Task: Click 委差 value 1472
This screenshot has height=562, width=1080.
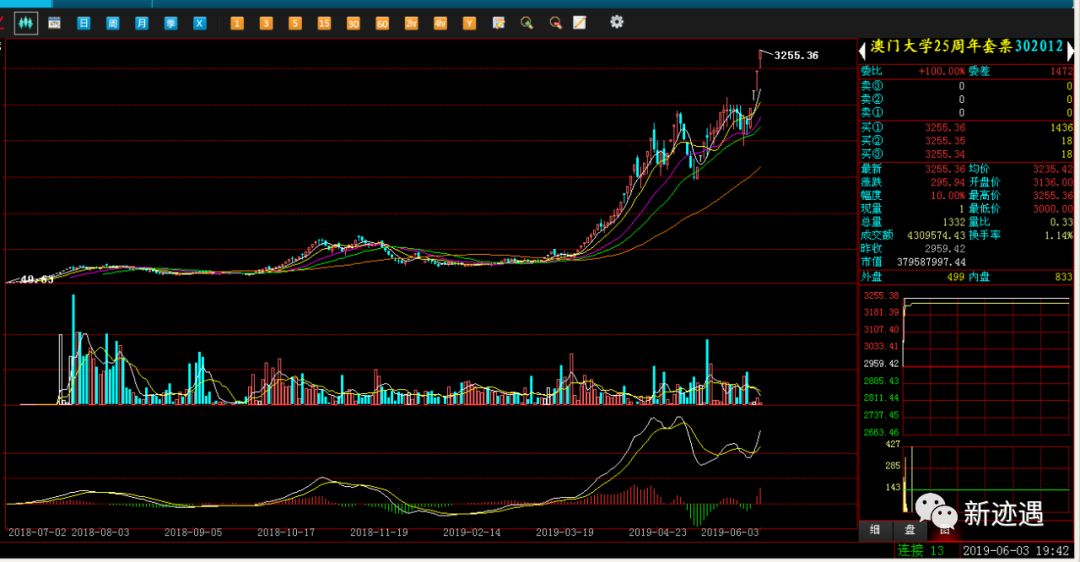Action: (x=1061, y=71)
